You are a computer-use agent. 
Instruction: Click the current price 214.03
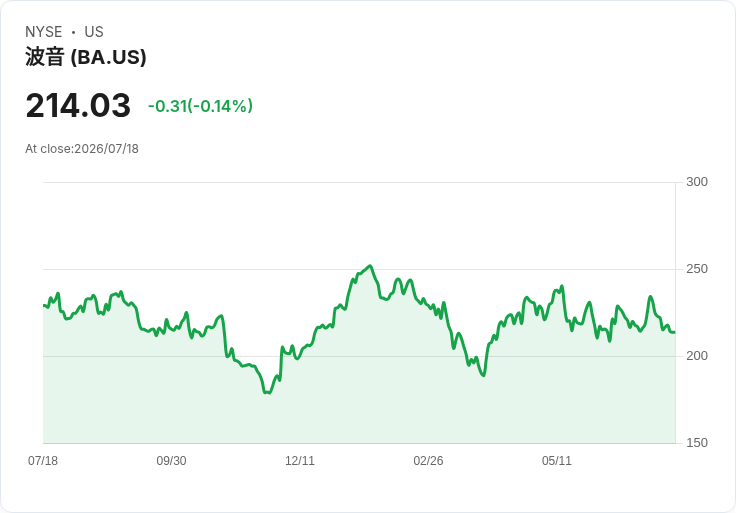[78, 105]
